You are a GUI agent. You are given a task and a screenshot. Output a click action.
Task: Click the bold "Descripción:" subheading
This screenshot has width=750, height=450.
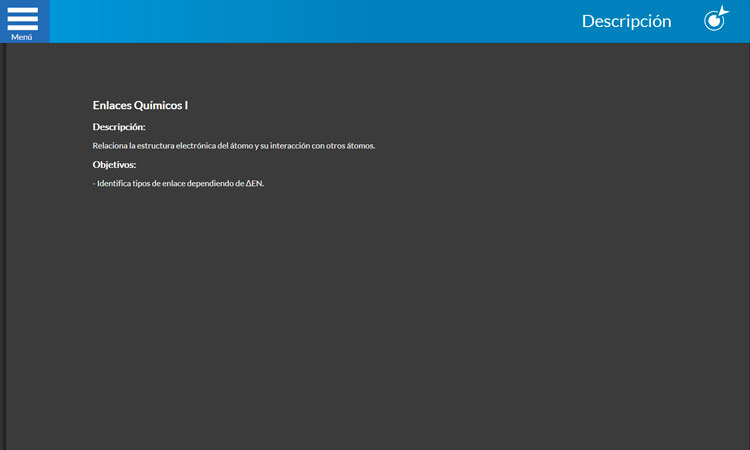(x=119, y=127)
